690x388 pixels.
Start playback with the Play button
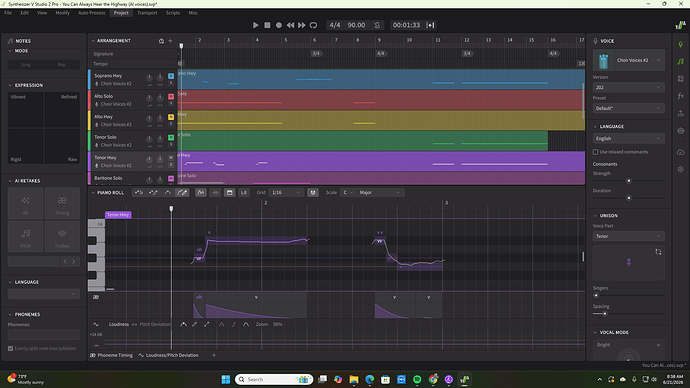(255, 25)
